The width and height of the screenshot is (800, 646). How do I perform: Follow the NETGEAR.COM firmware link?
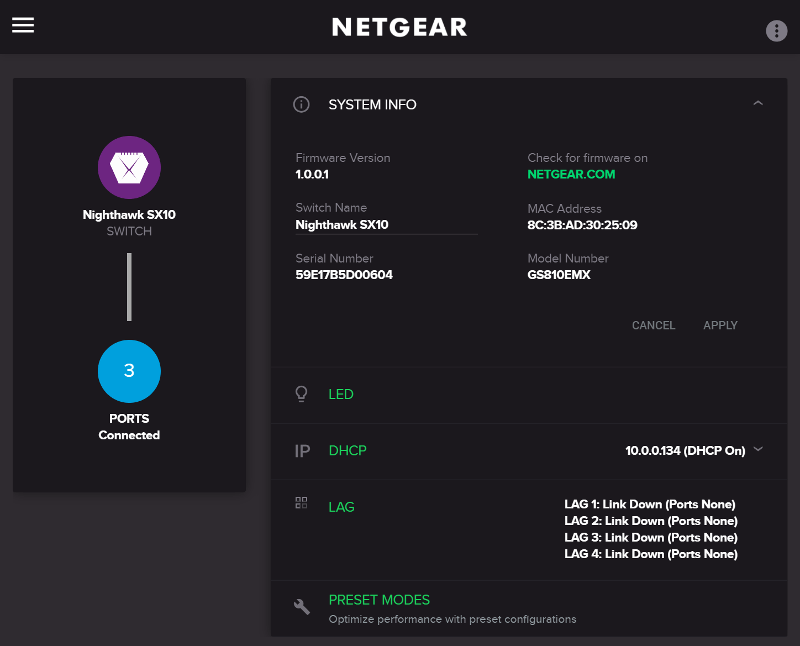click(x=571, y=174)
